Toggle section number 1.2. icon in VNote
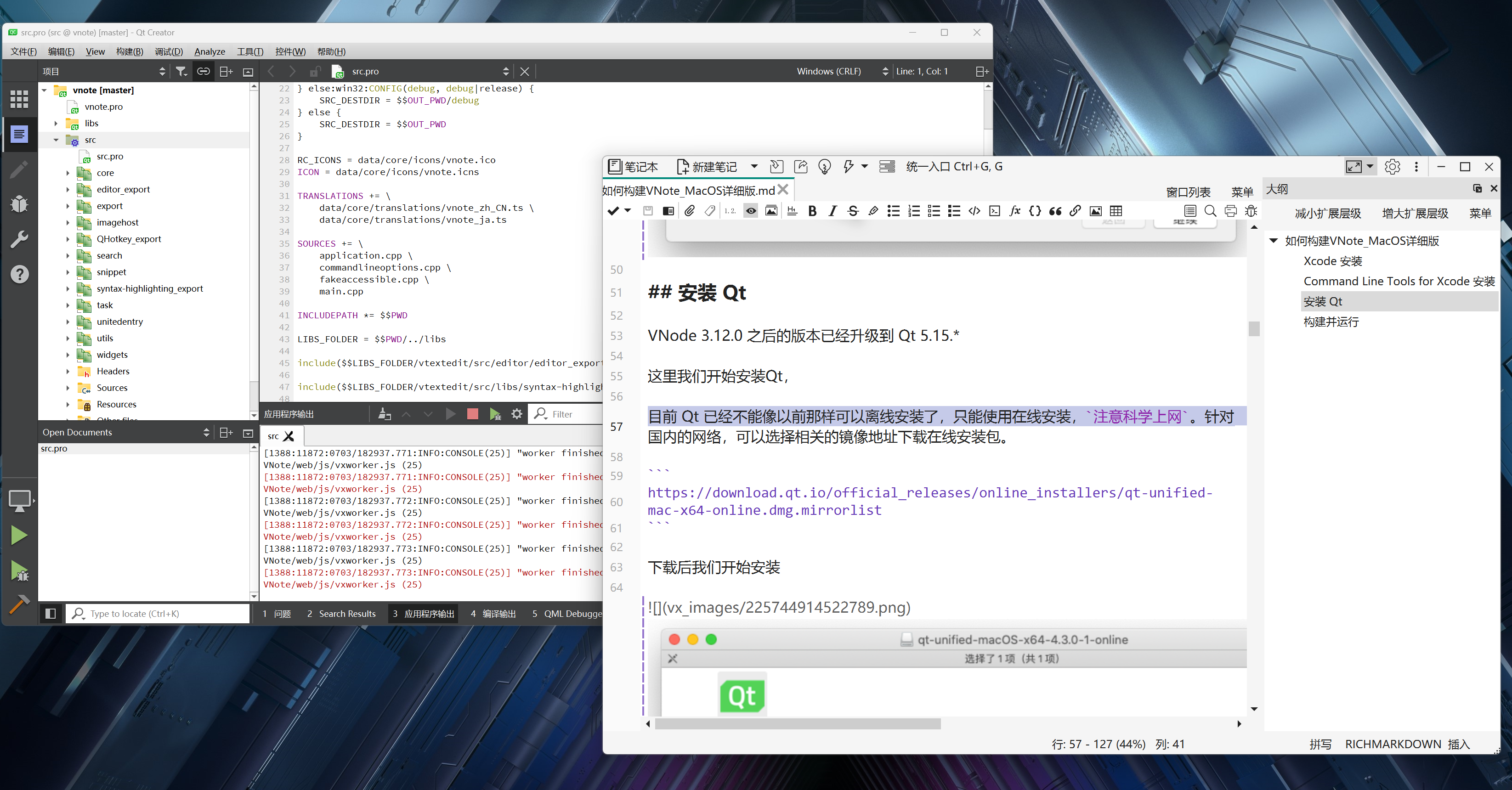The height and width of the screenshot is (790, 1512). tap(730, 211)
